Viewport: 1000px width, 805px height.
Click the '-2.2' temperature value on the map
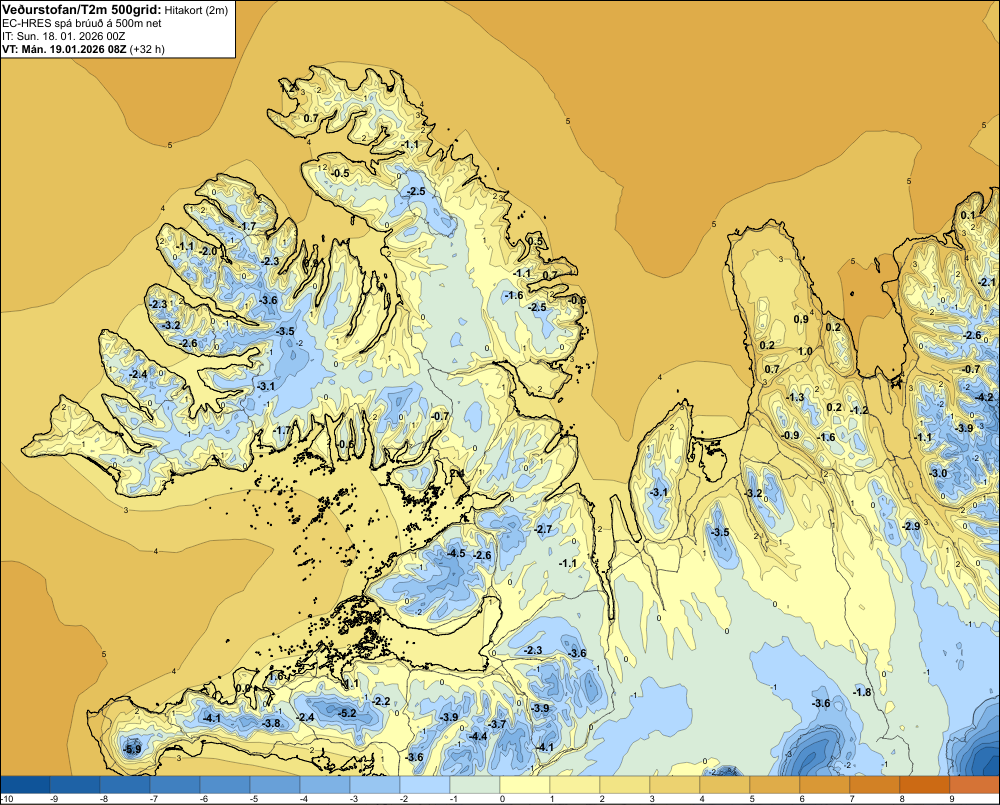pos(381,701)
